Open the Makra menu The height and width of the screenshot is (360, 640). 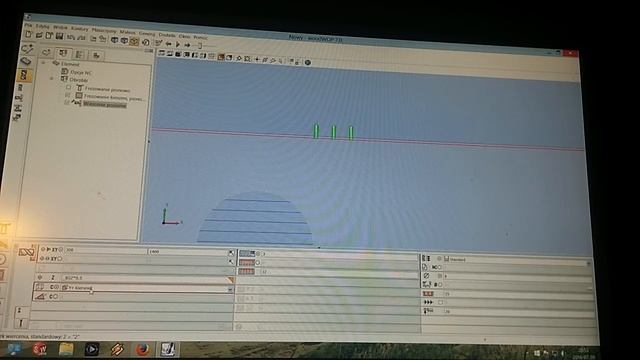click(x=127, y=31)
